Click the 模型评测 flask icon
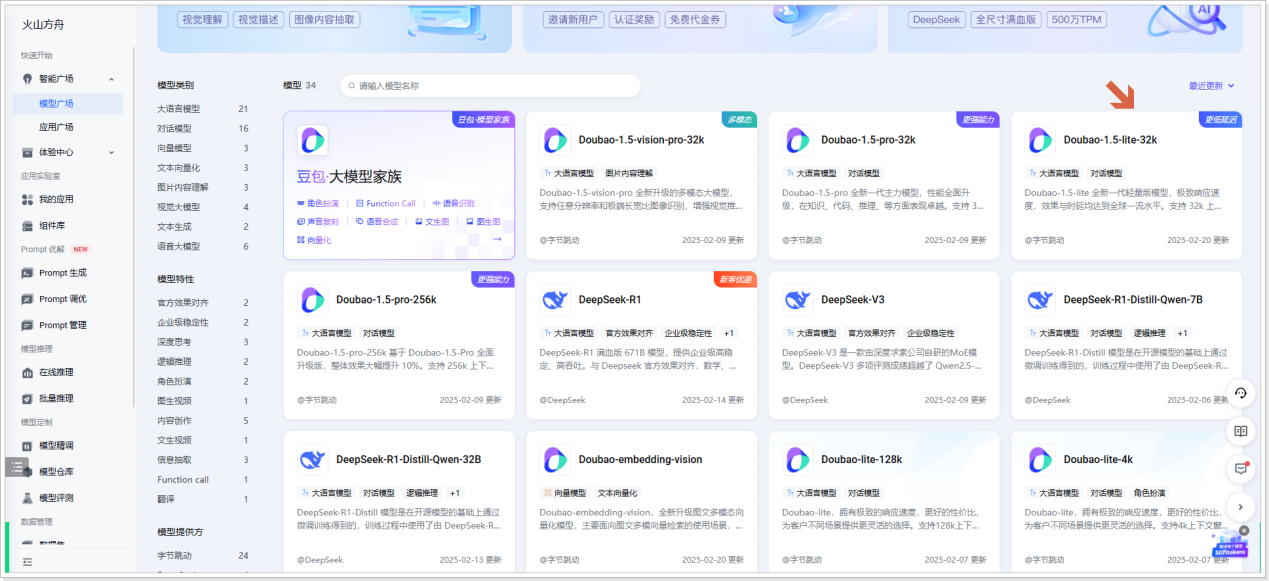This screenshot has width=1269, height=581. pyautogui.click(x=27, y=497)
